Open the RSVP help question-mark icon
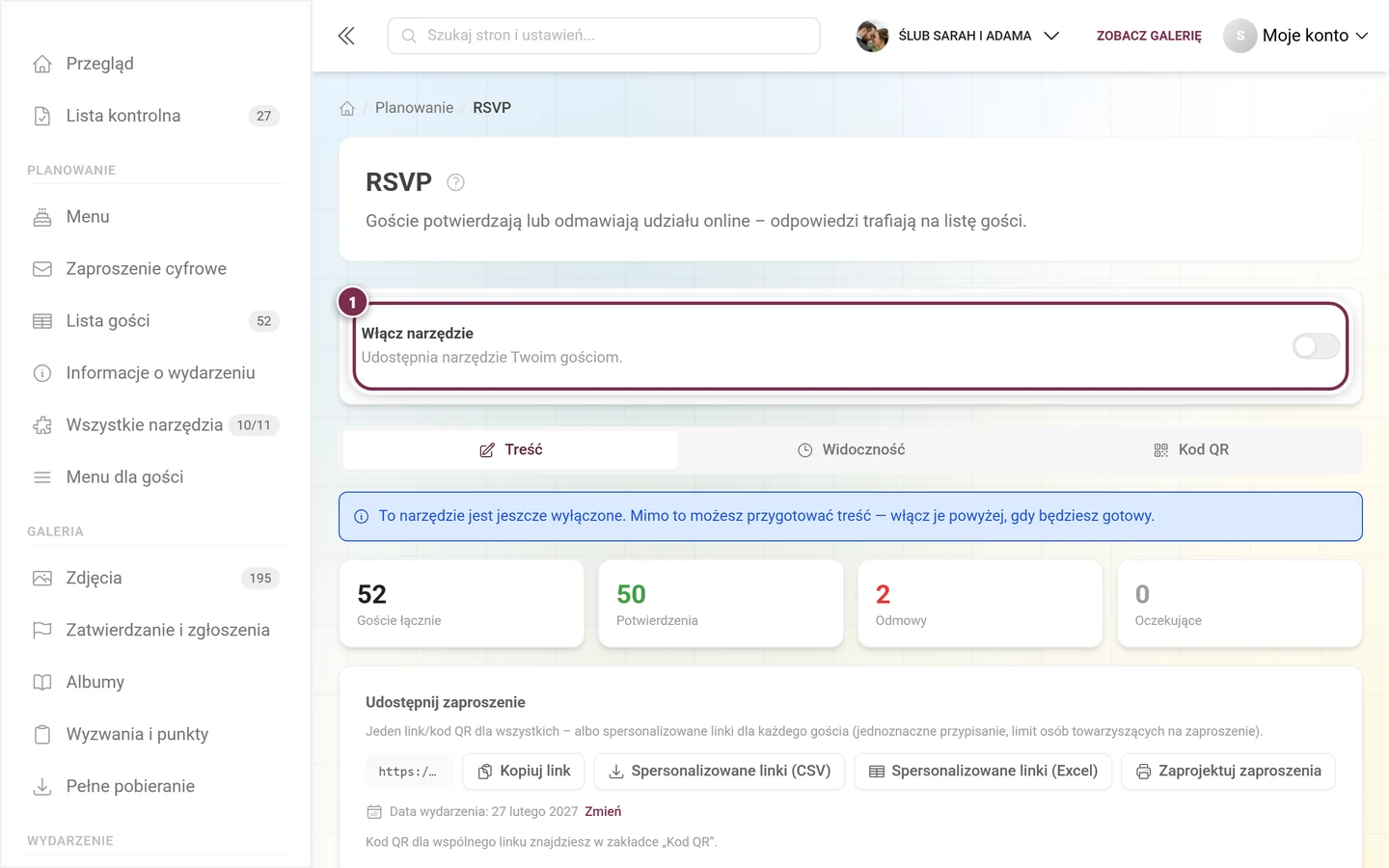Screen dimensions: 1389x868 tap(456, 182)
